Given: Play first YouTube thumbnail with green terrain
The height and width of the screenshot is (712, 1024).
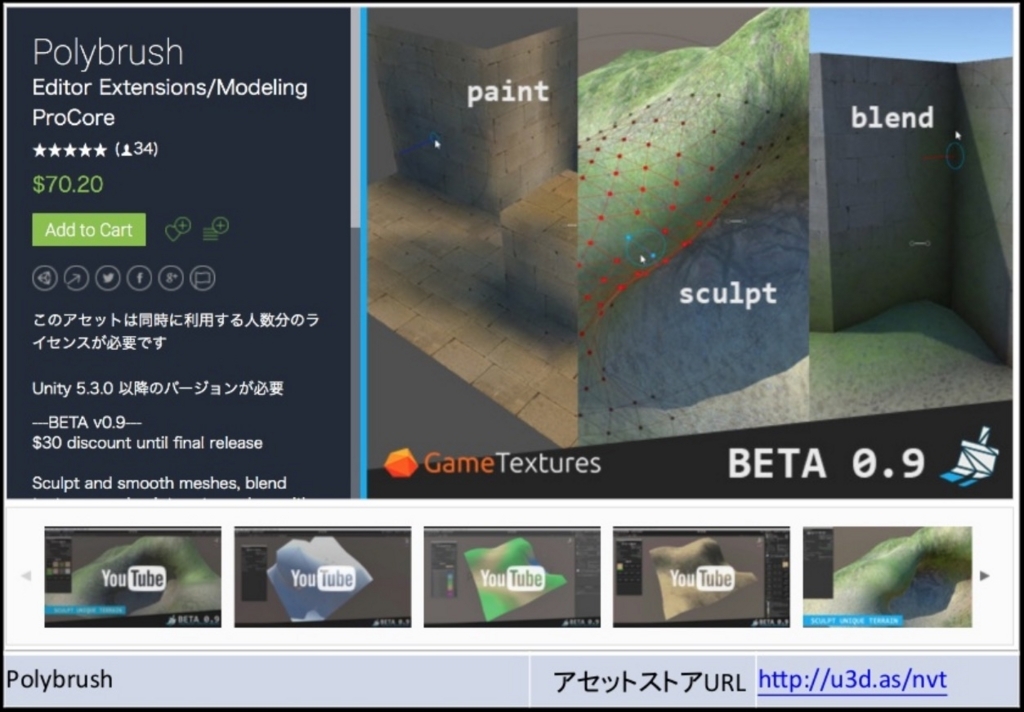Looking at the screenshot, I should (133, 577).
